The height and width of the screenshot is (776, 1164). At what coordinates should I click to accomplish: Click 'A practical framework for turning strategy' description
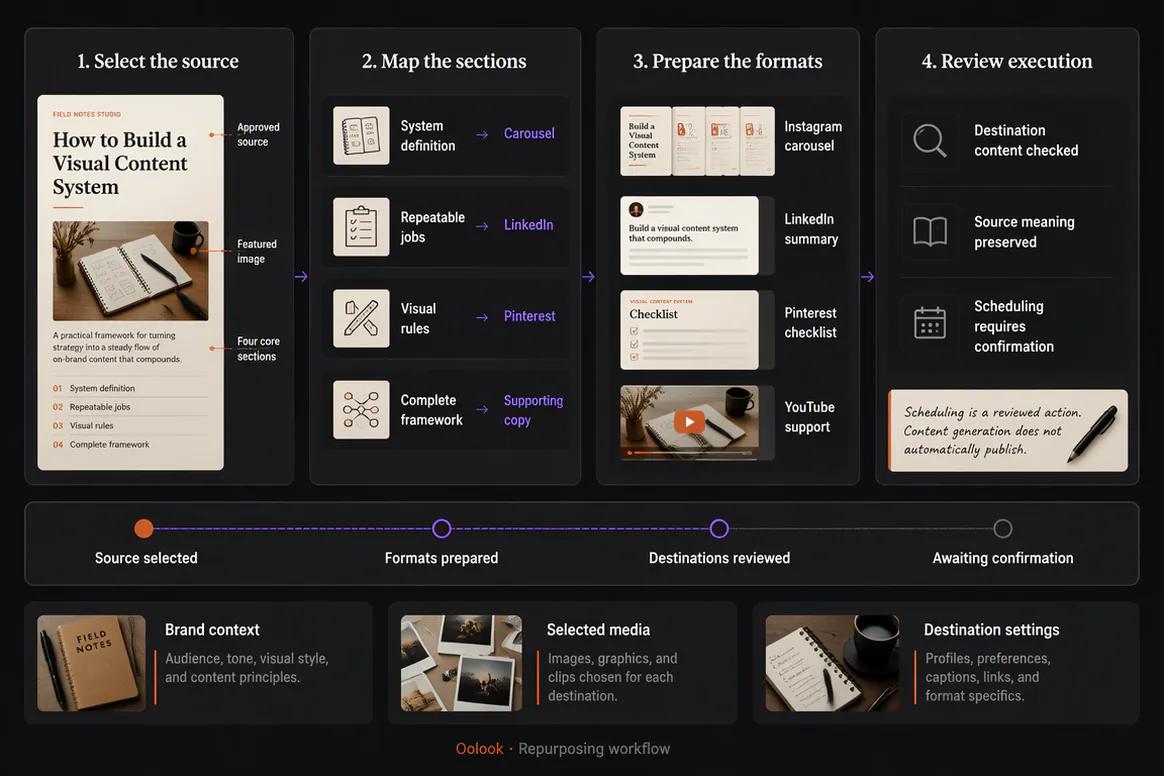pos(117,347)
